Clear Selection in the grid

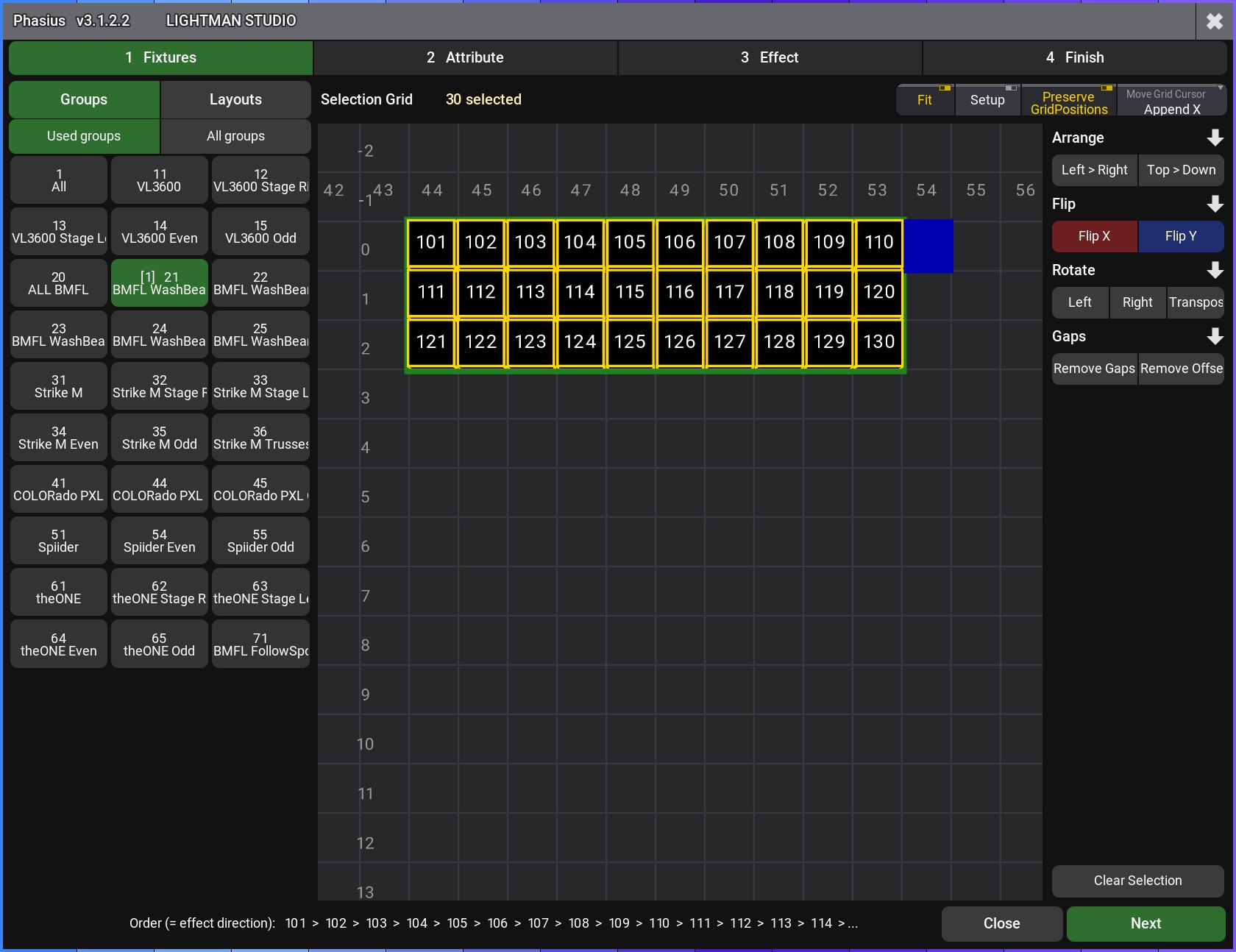coord(1137,881)
